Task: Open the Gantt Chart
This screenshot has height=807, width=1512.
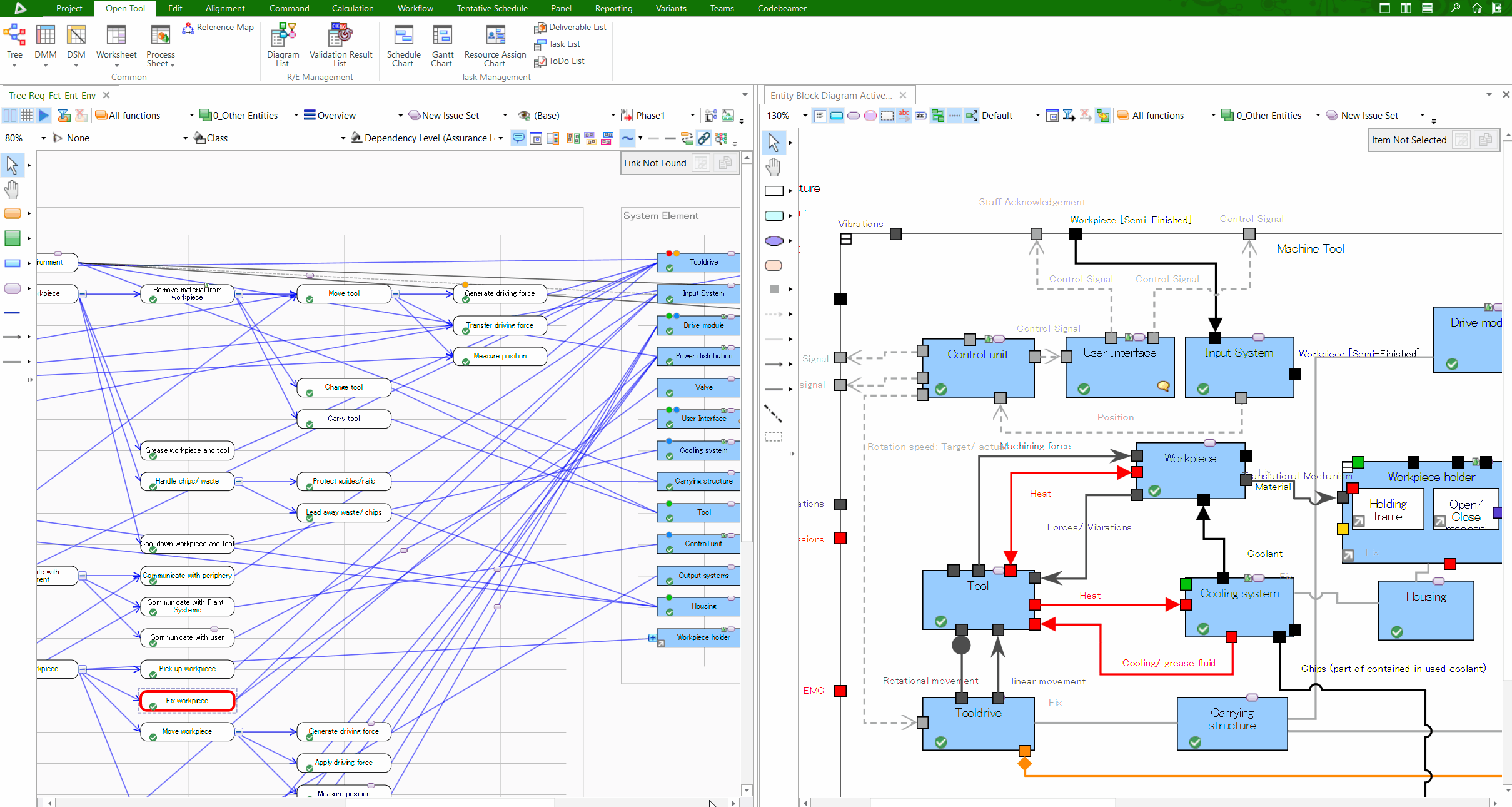Action: (442, 45)
